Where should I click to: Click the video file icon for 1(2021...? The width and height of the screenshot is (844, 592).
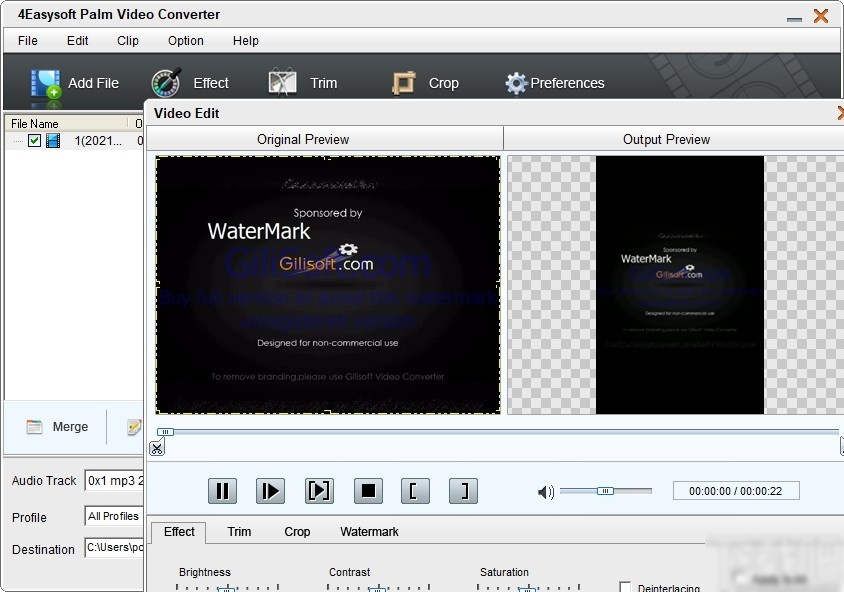click(x=53, y=140)
